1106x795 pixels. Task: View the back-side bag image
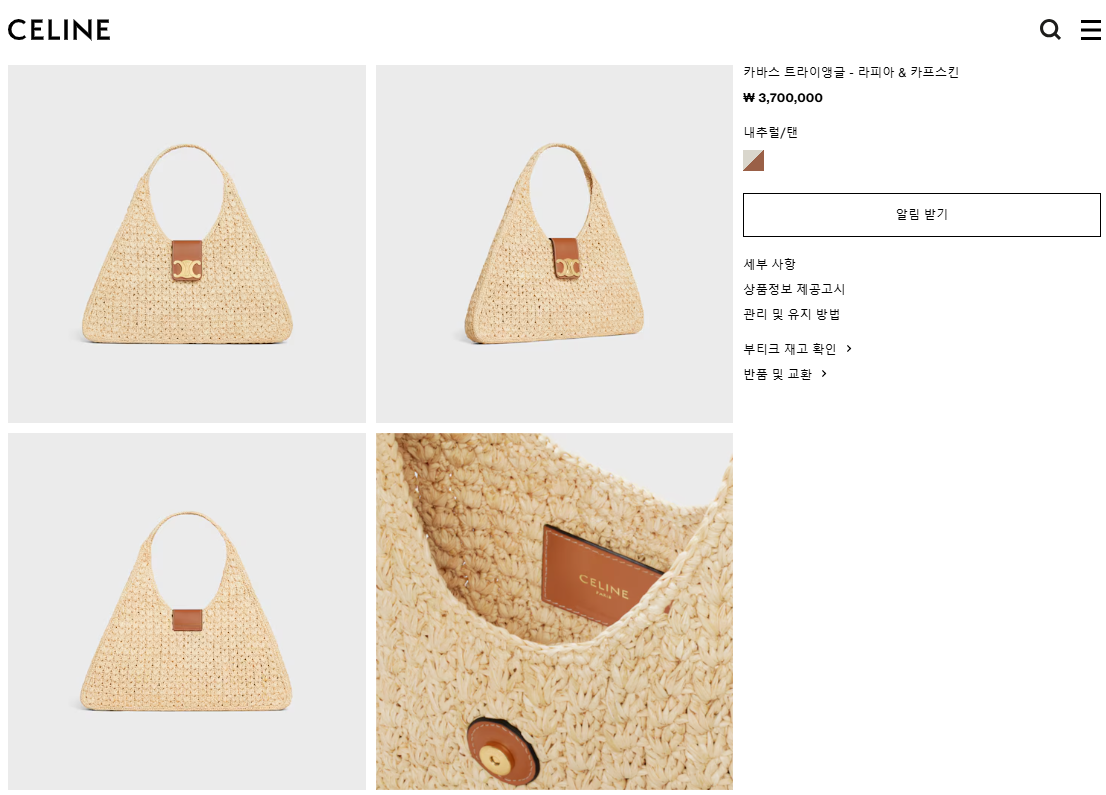[x=187, y=612]
